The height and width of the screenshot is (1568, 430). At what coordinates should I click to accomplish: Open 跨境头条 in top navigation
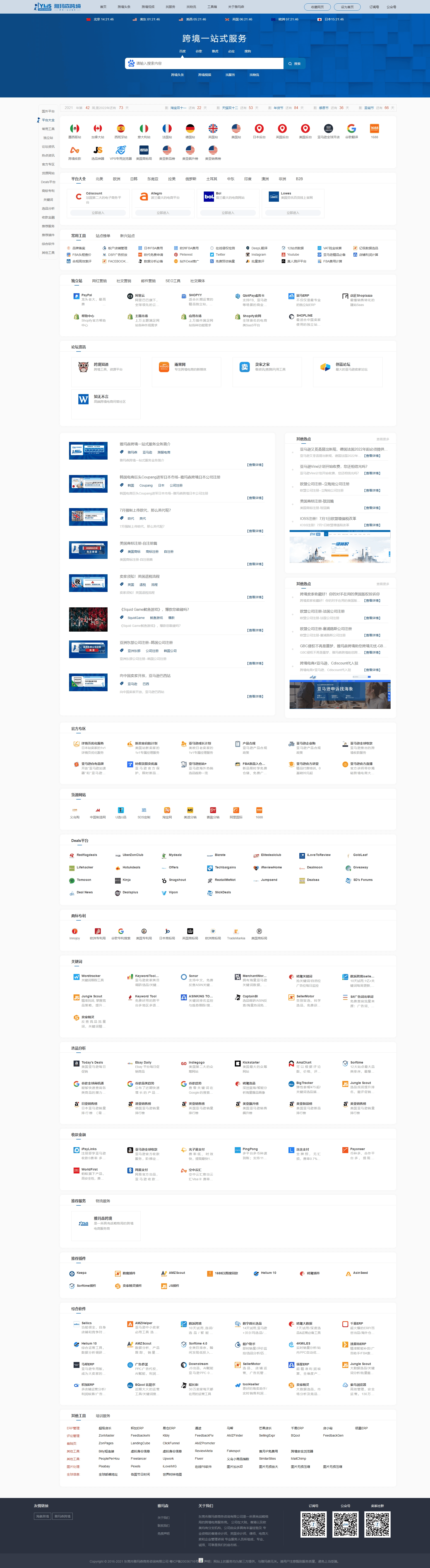(x=124, y=7)
